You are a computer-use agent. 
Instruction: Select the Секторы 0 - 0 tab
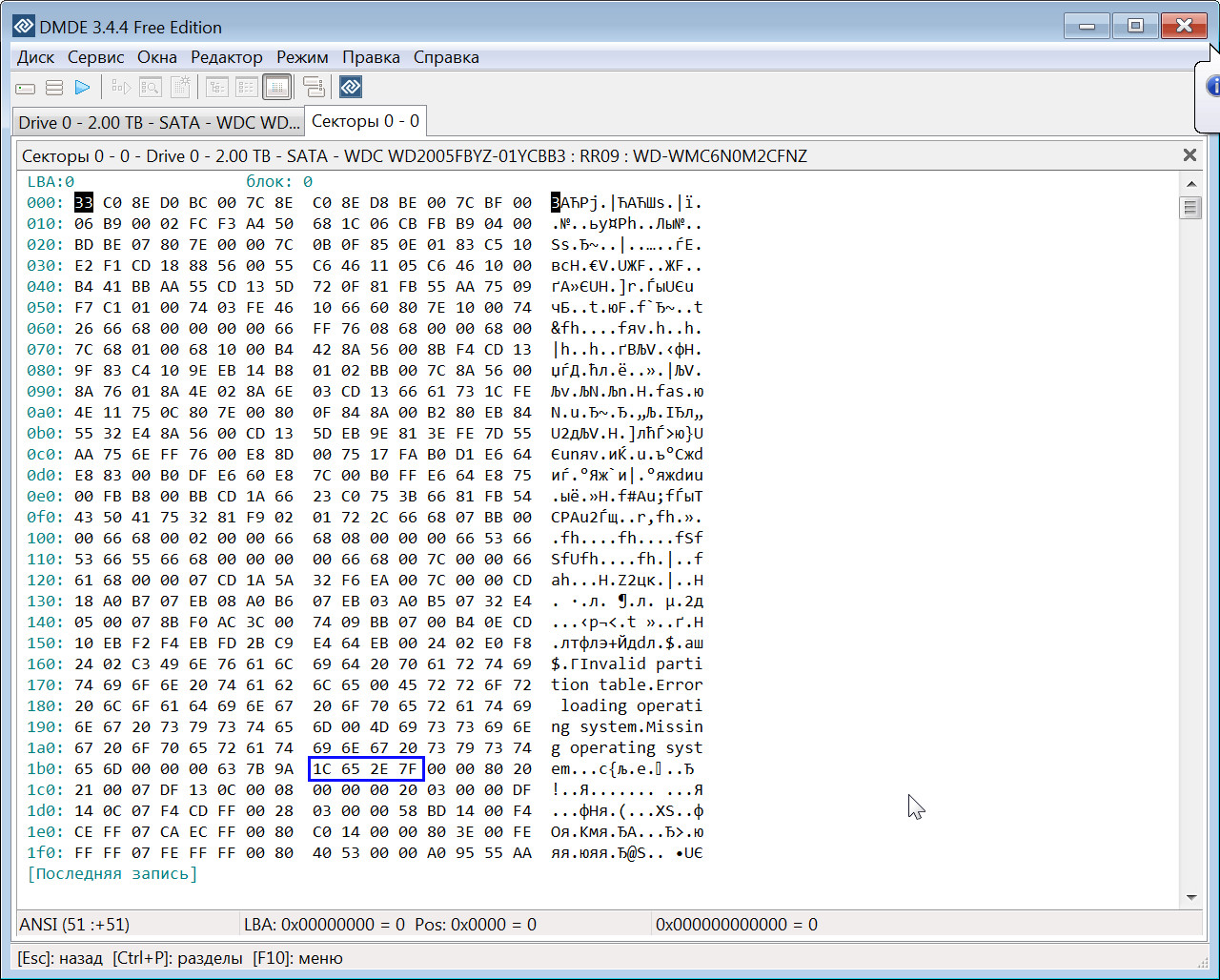click(x=365, y=121)
